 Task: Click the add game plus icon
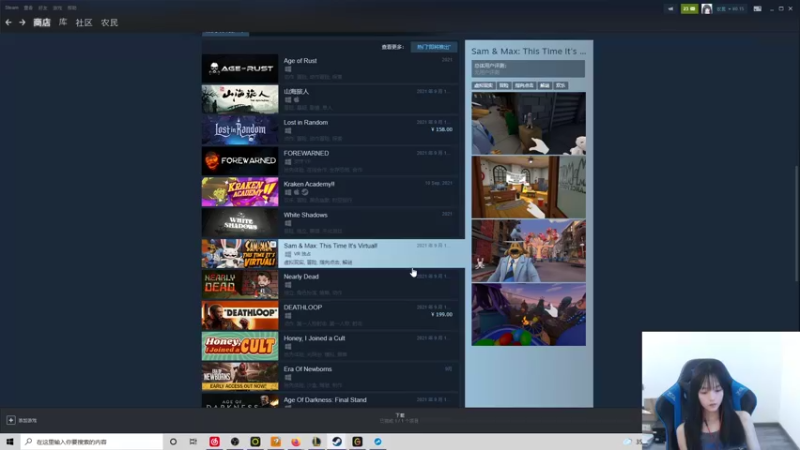pos(11,420)
